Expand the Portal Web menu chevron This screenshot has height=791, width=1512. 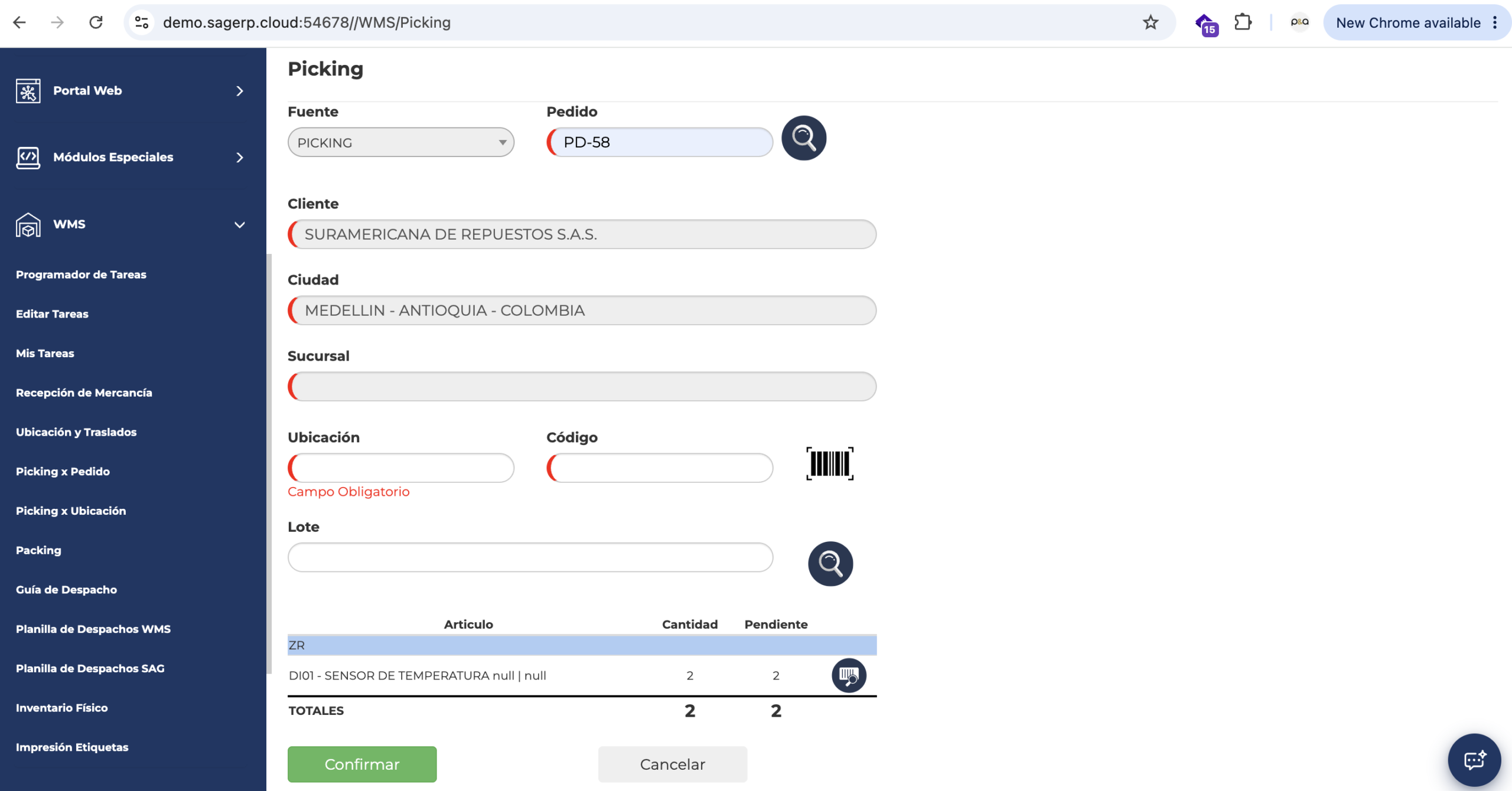pyautogui.click(x=239, y=91)
